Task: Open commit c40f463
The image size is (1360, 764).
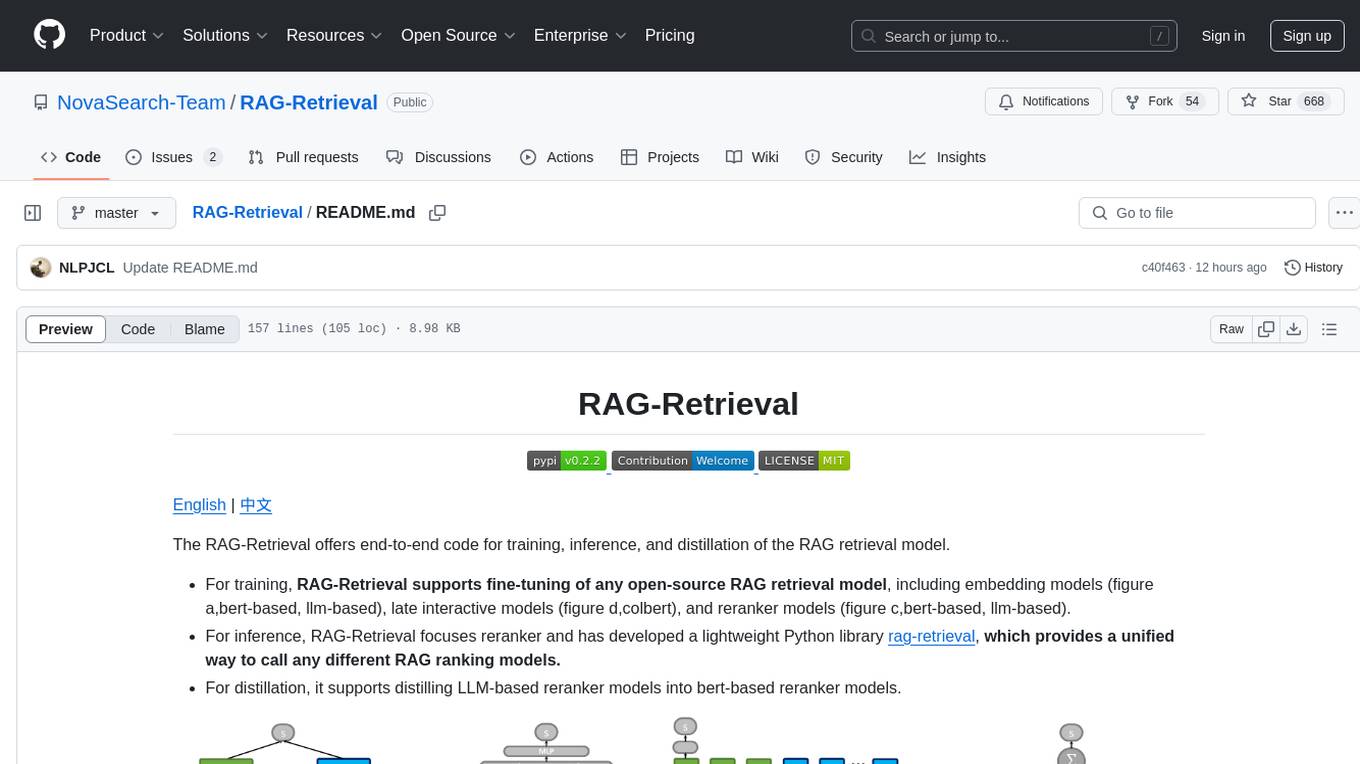Action: (x=1163, y=268)
